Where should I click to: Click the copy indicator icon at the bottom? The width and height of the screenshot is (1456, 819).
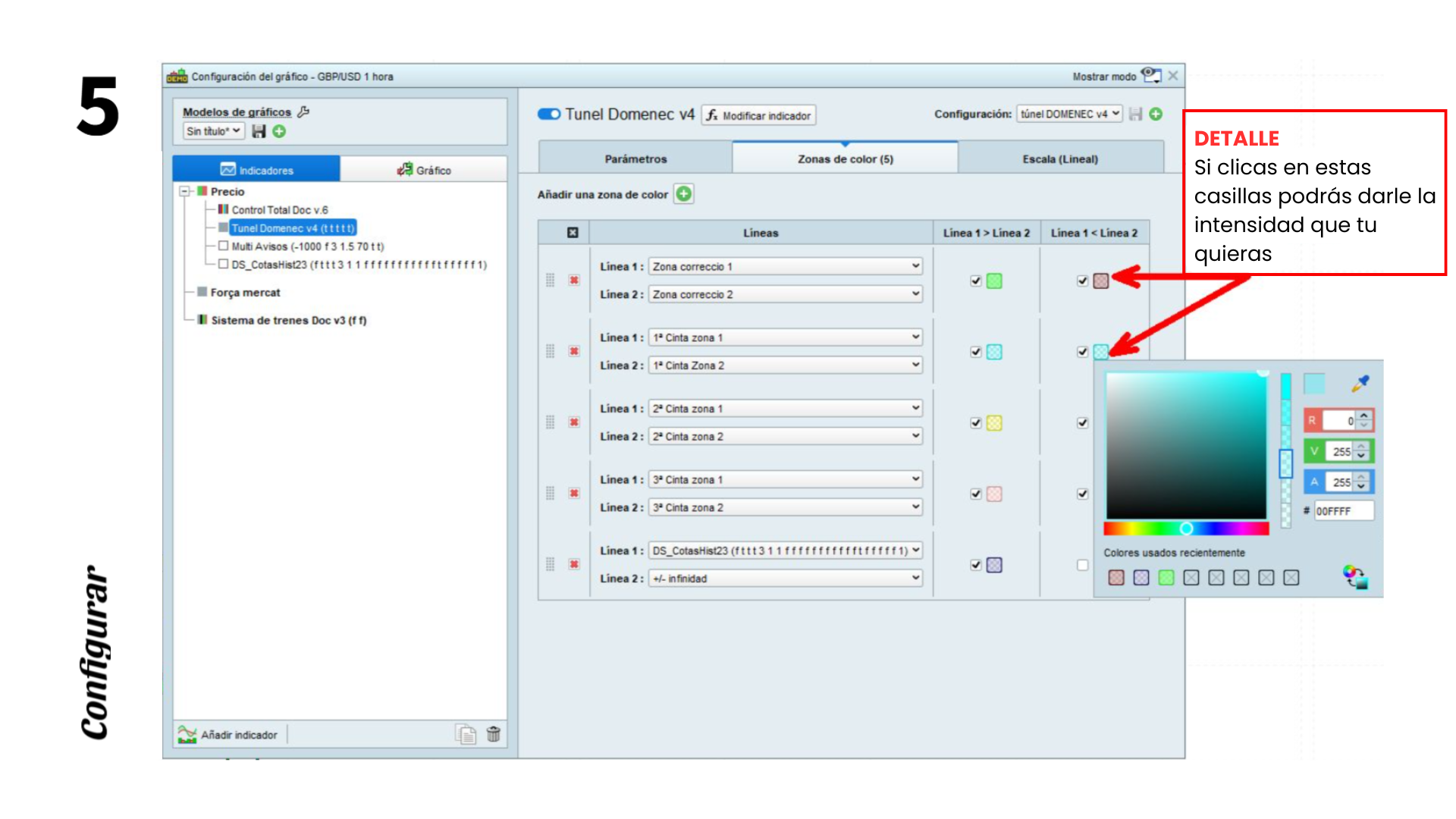pyautogui.click(x=466, y=734)
